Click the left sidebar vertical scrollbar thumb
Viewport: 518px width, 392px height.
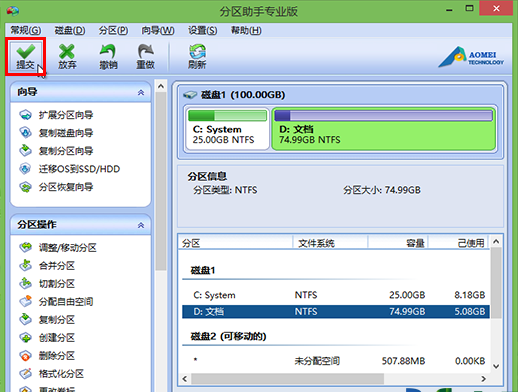click(x=161, y=181)
